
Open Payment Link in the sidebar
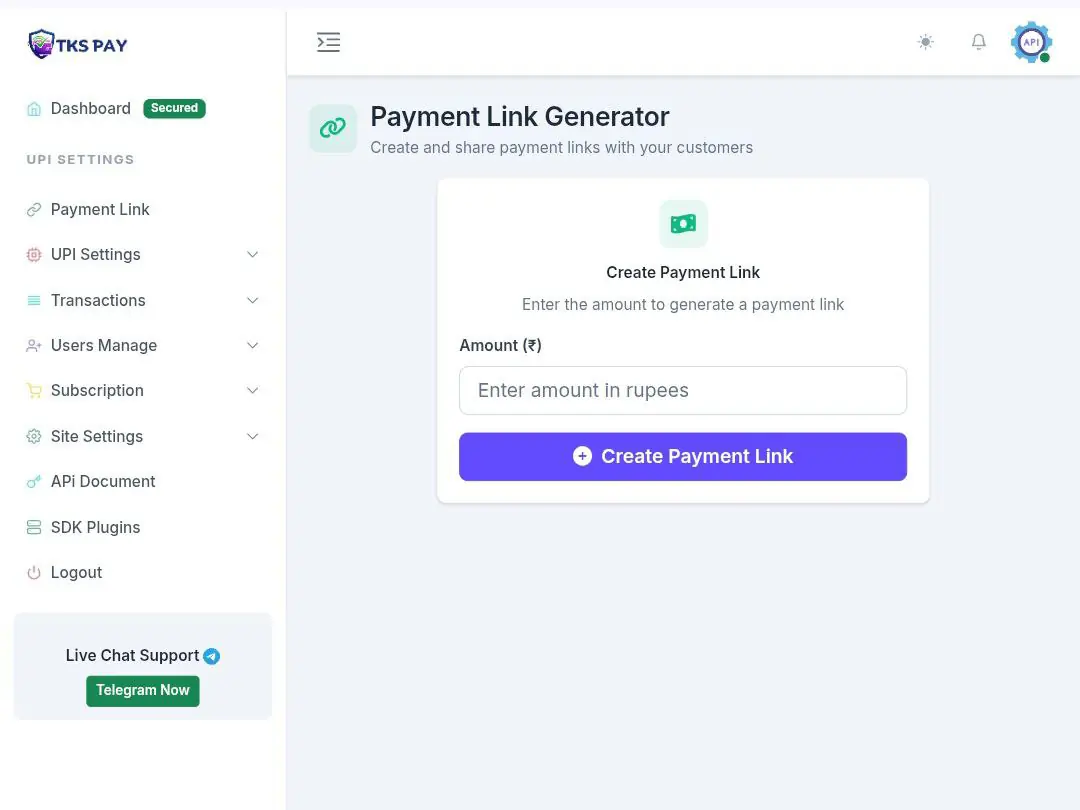[100, 210]
